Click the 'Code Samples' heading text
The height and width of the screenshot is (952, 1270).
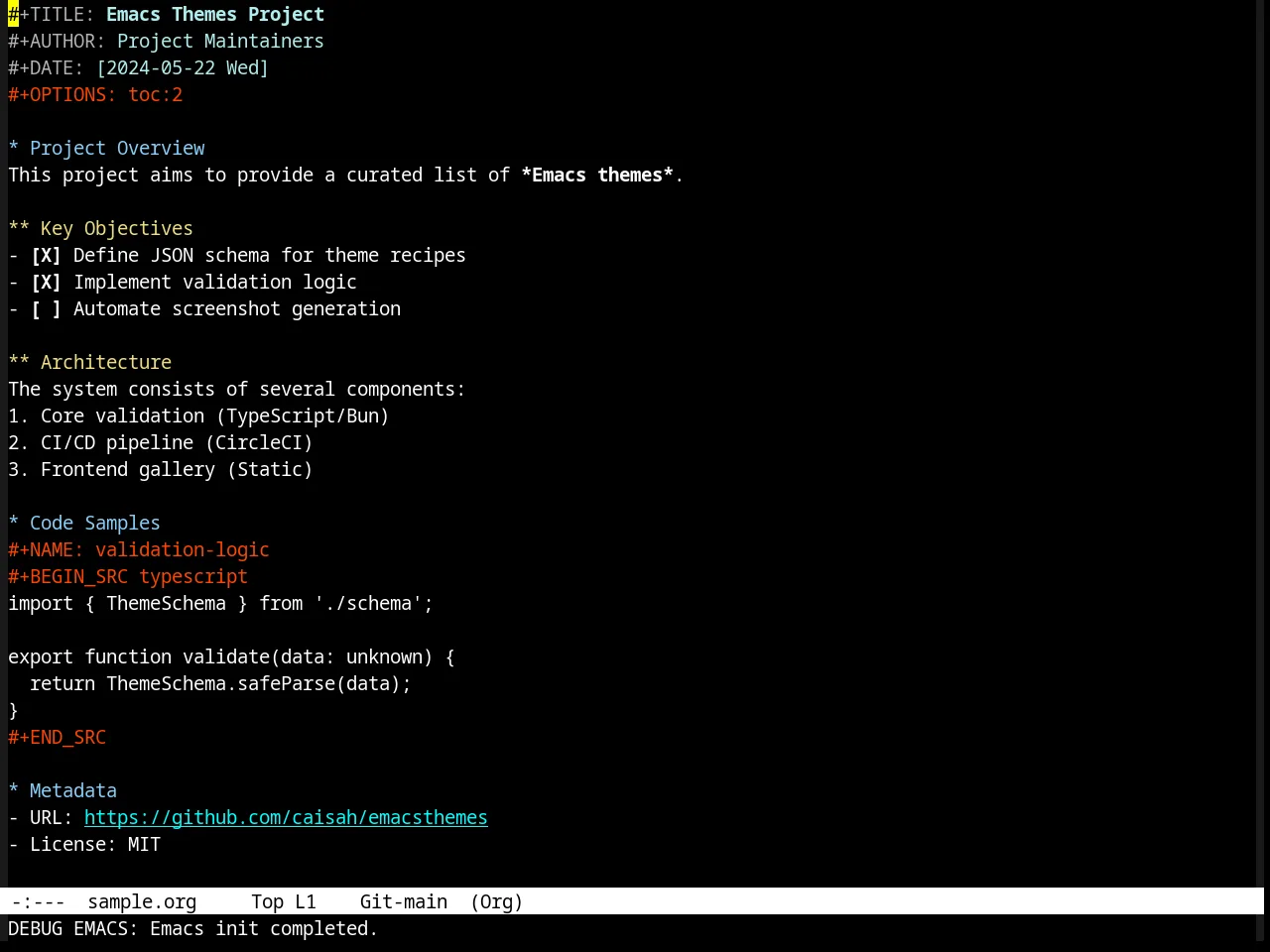click(95, 523)
